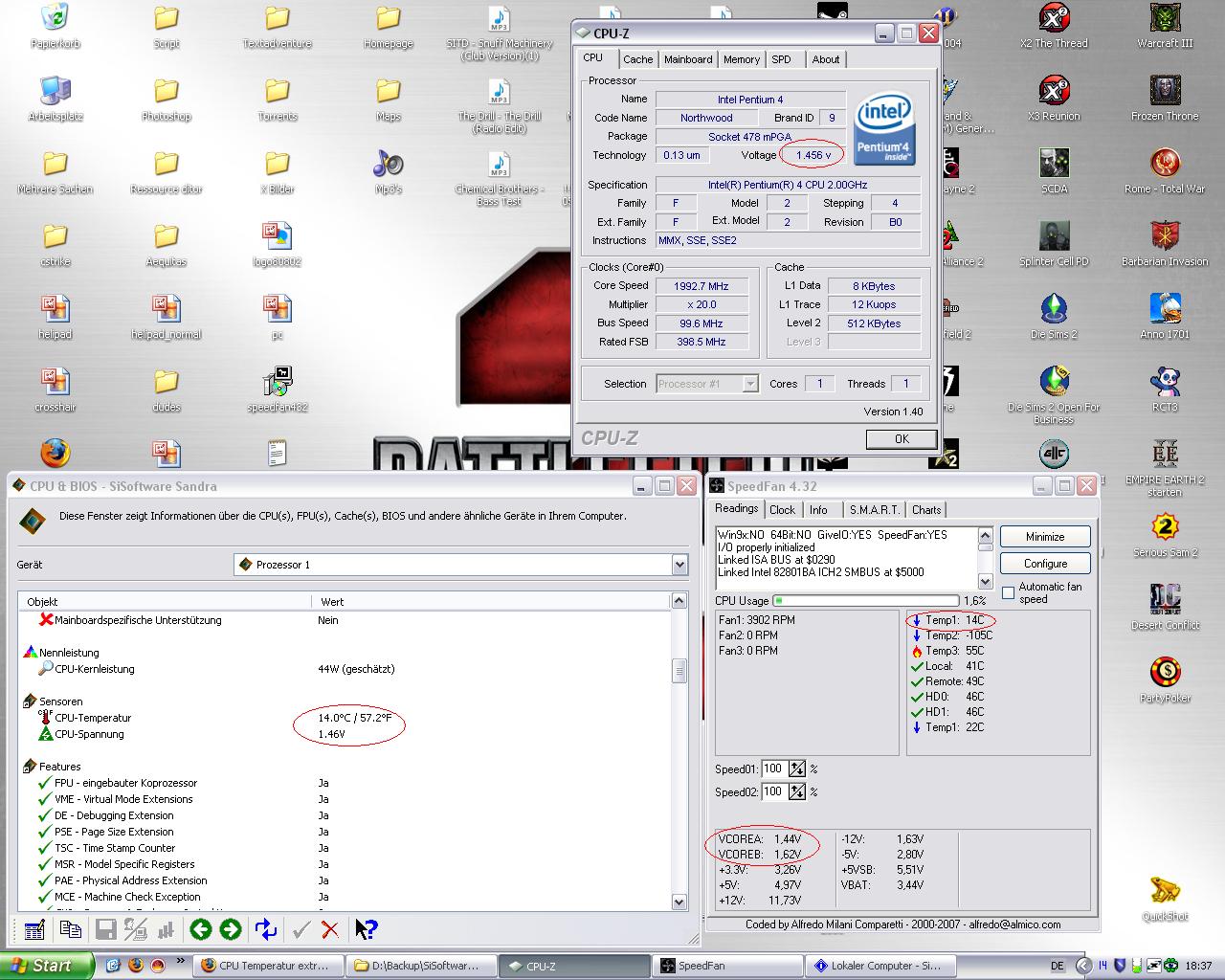Click the CPU Usage progress bar in SpeedFan

click(x=866, y=601)
